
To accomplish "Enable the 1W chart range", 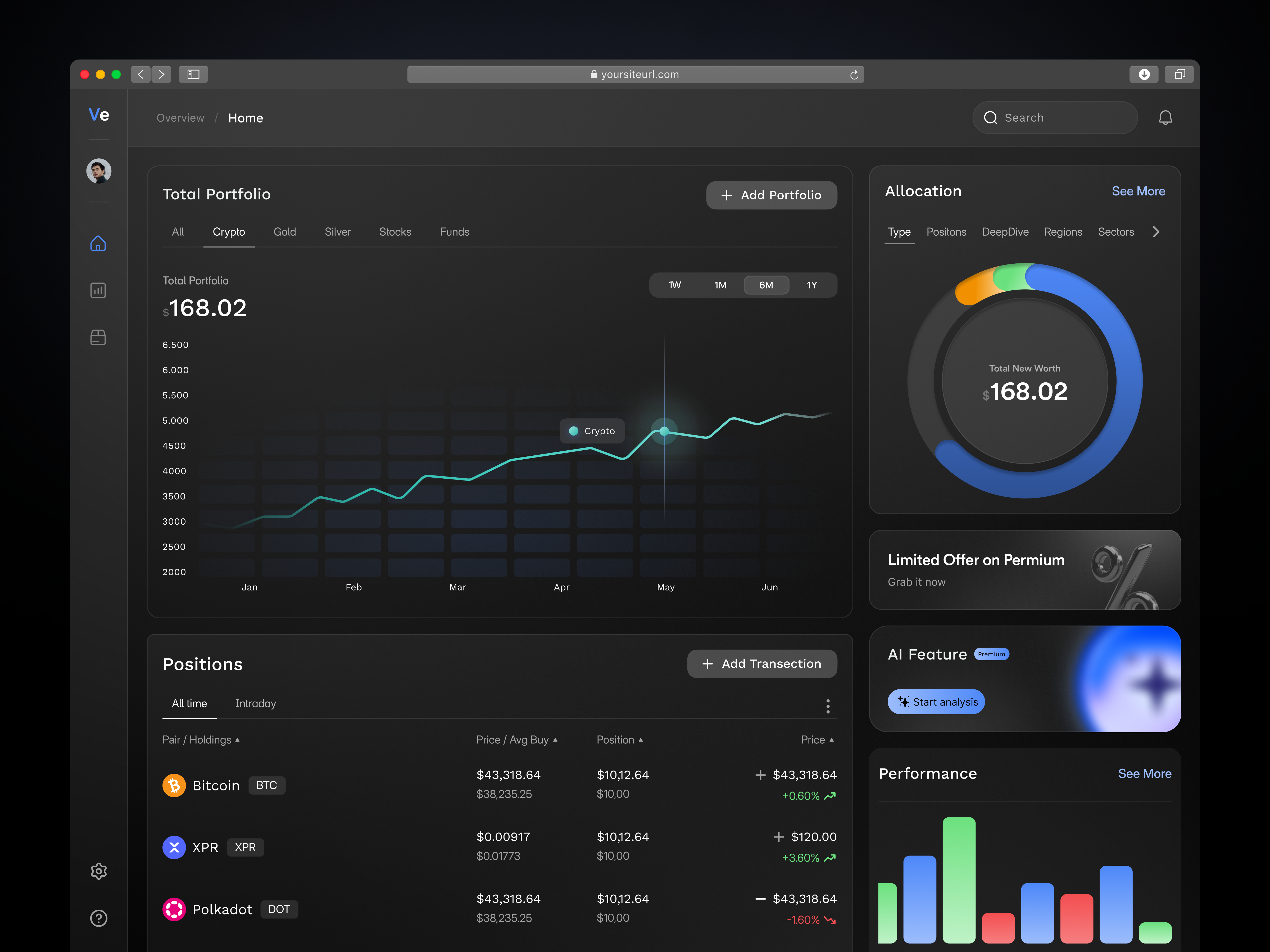I will point(674,285).
